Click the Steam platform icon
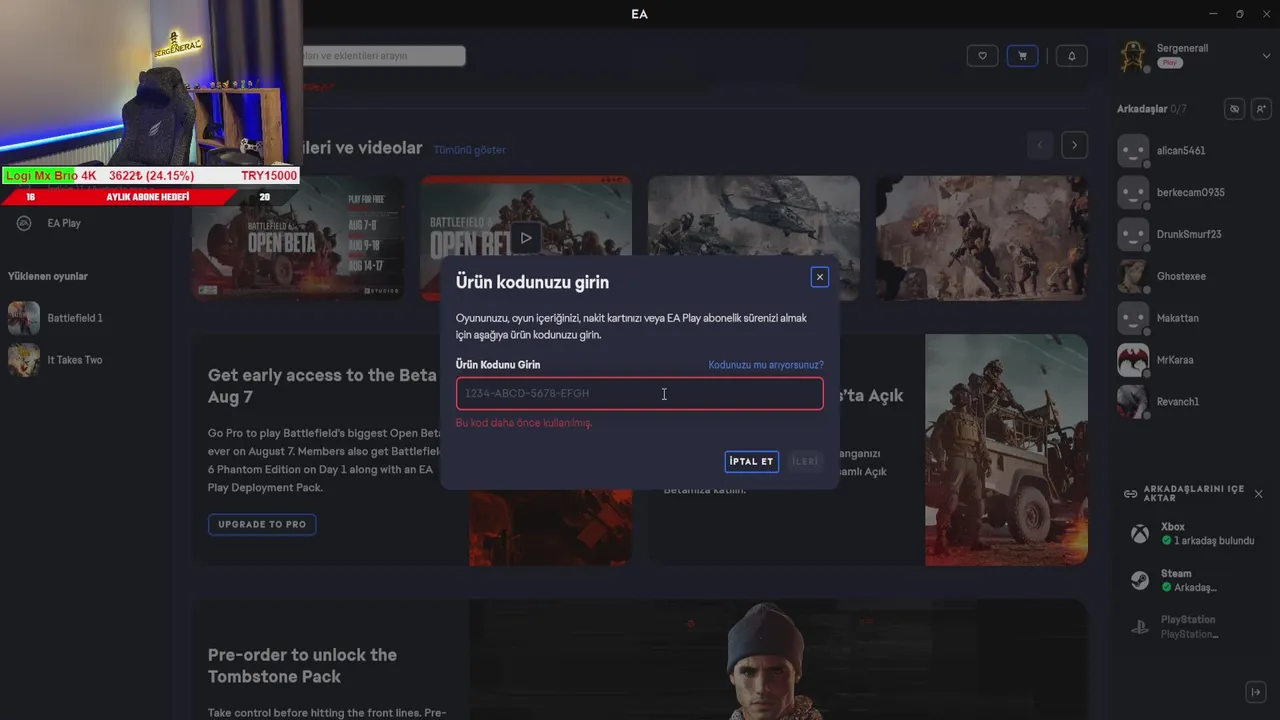 tap(1139, 581)
